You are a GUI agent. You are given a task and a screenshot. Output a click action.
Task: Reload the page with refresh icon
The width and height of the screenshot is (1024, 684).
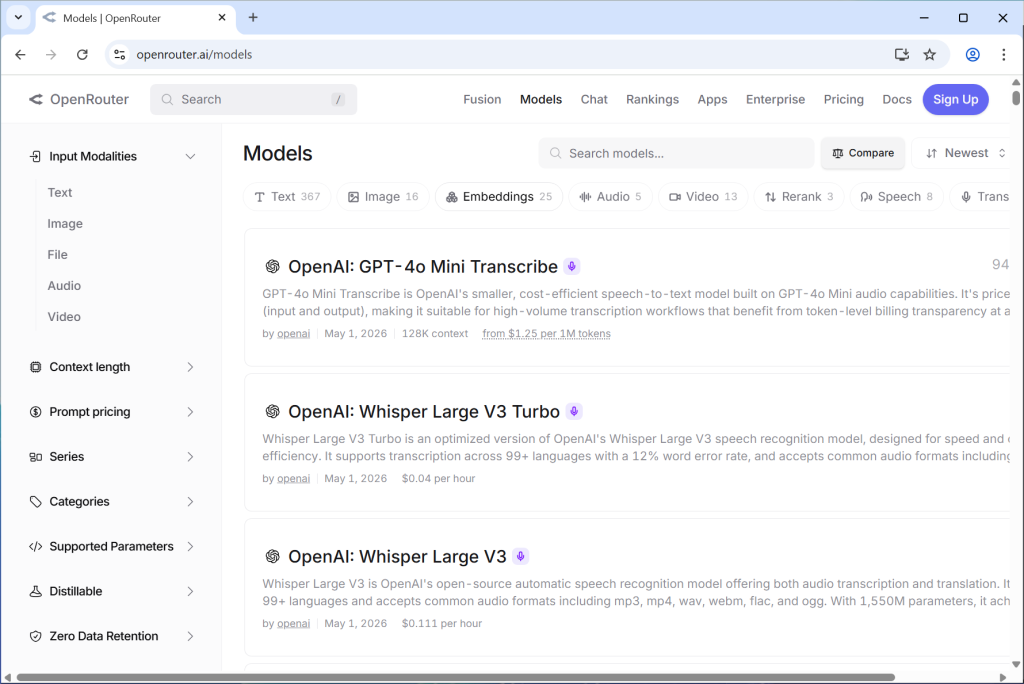coord(82,55)
